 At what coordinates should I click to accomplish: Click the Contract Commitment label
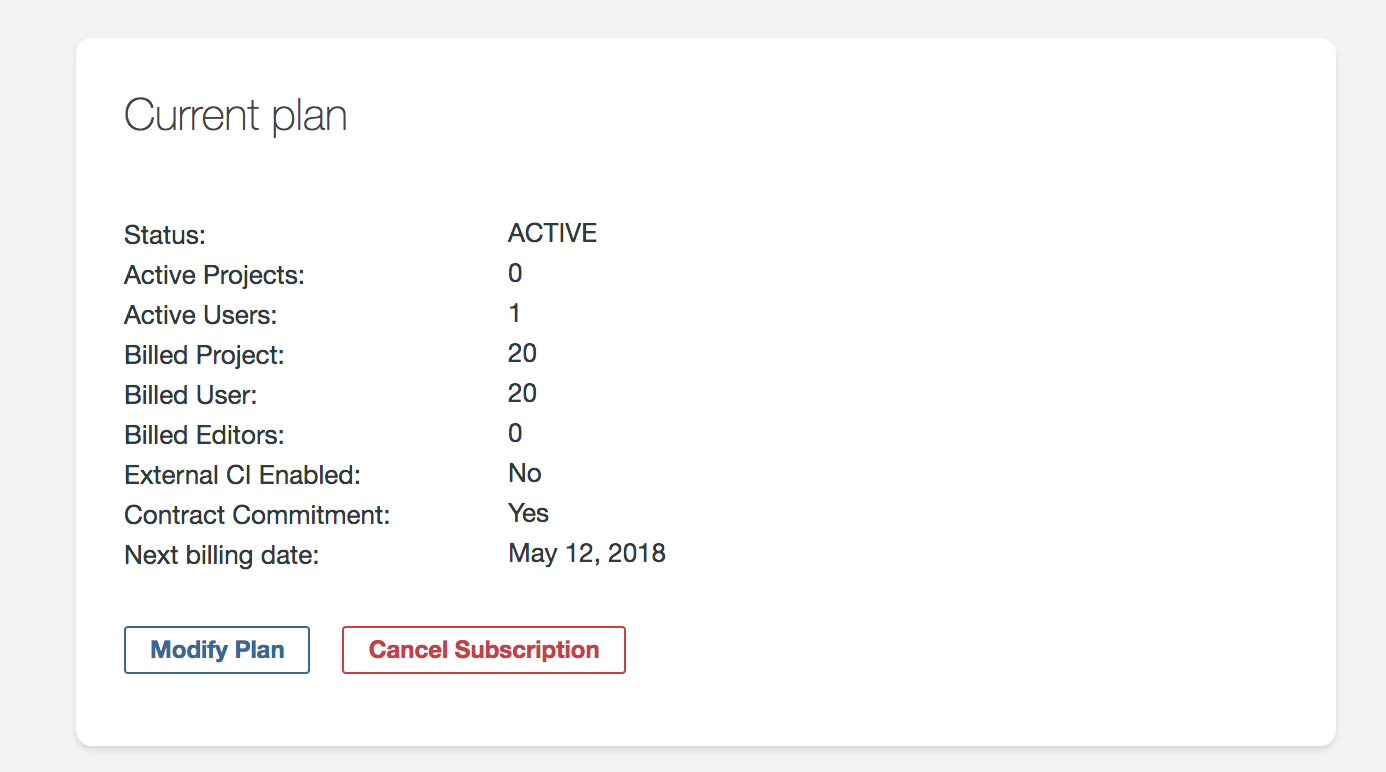point(257,515)
